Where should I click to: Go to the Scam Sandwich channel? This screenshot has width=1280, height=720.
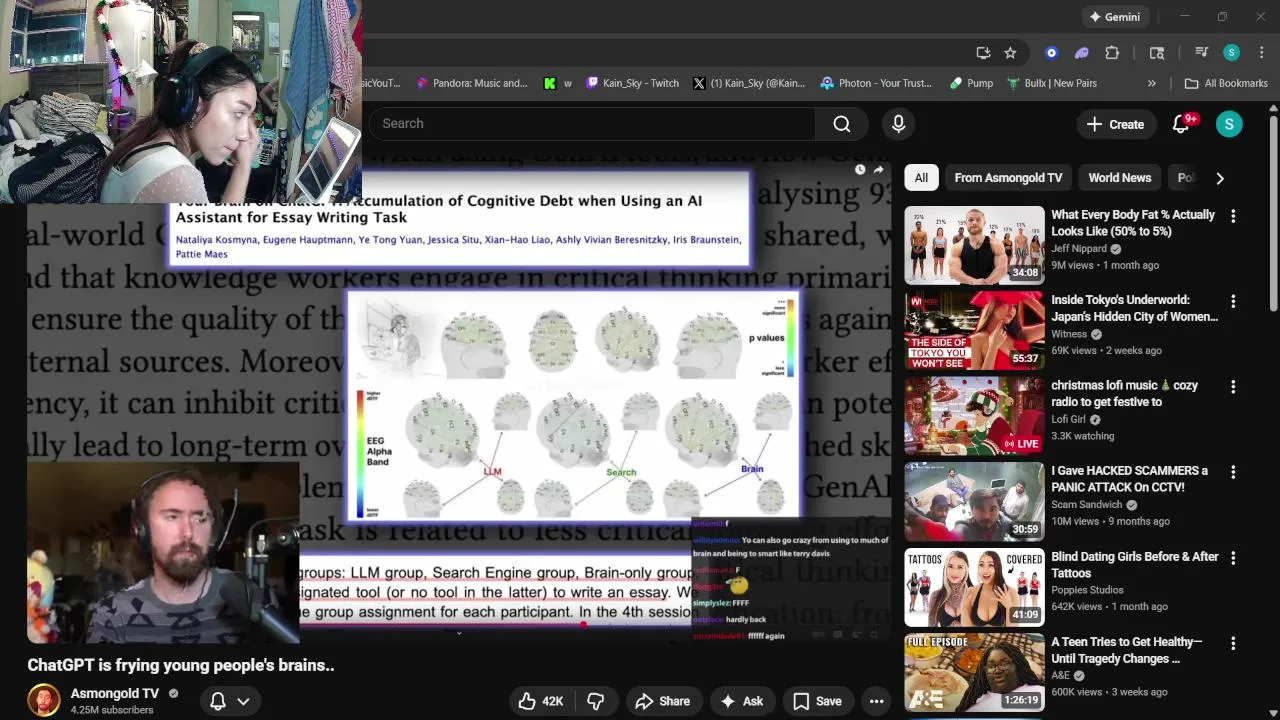point(1087,505)
